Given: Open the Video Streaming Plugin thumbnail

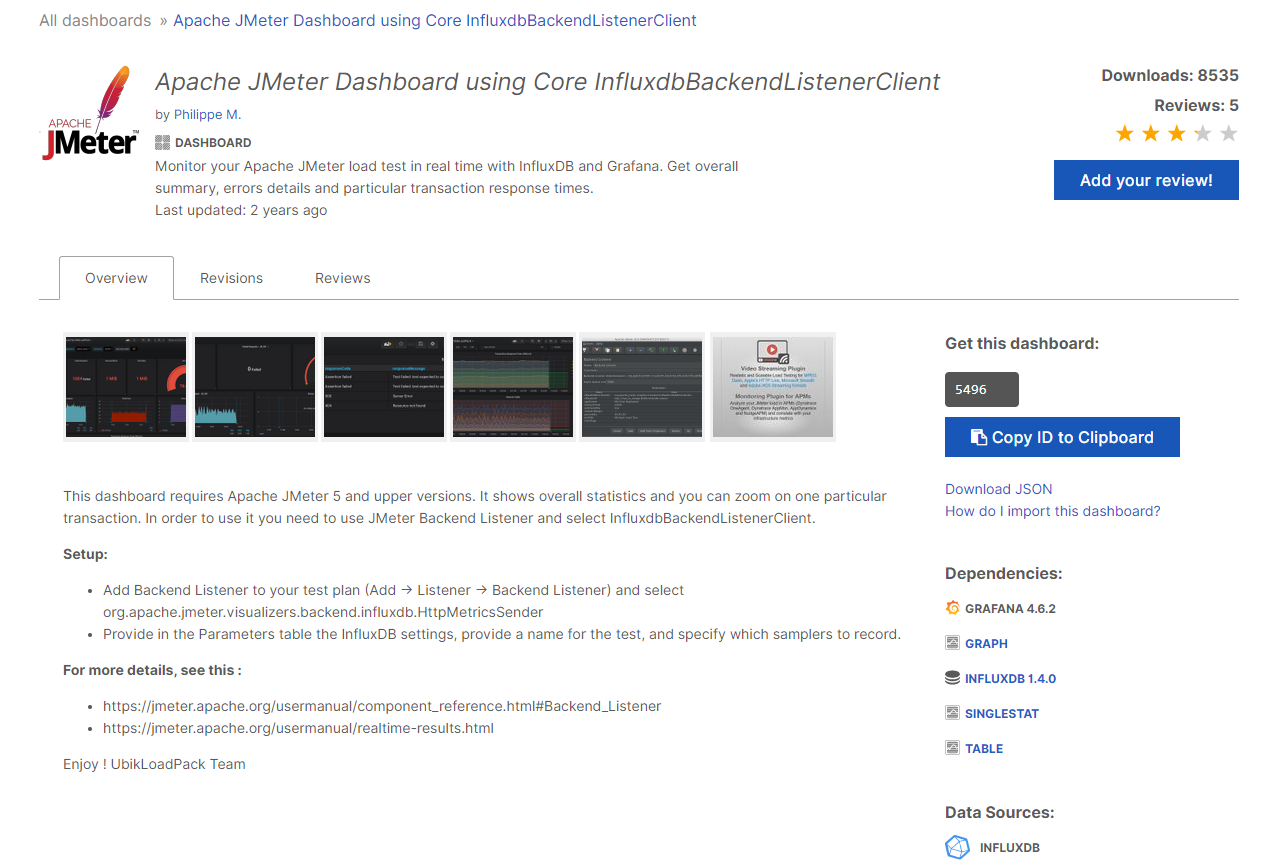Looking at the screenshot, I should [x=772, y=386].
